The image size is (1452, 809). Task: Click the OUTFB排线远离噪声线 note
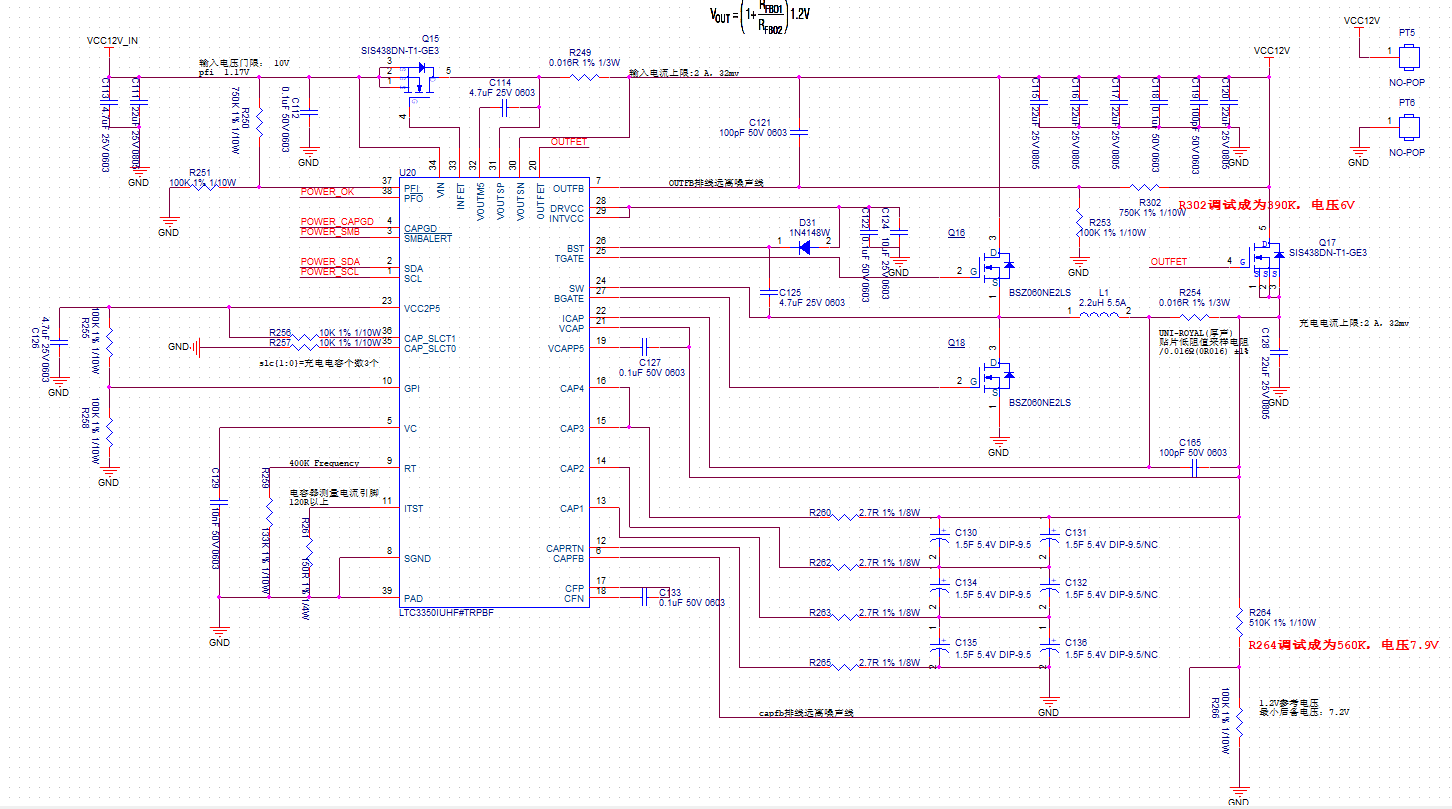tap(716, 183)
